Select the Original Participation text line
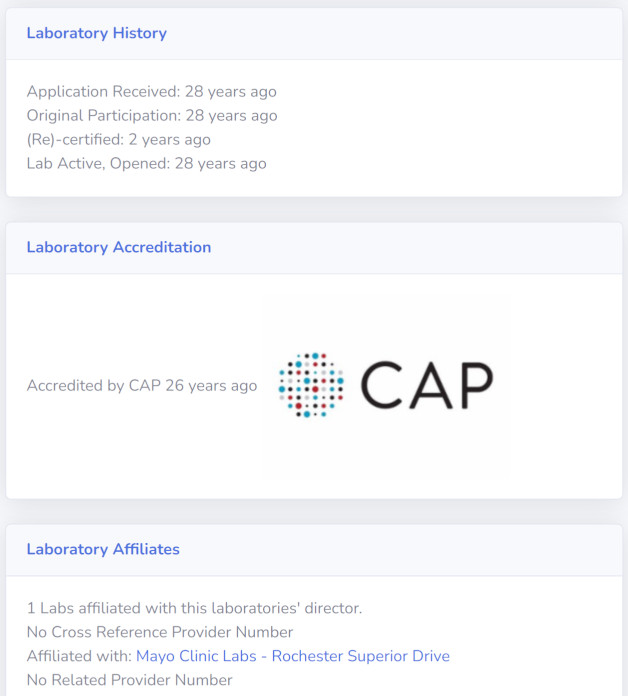 click(x=152, y=115)
